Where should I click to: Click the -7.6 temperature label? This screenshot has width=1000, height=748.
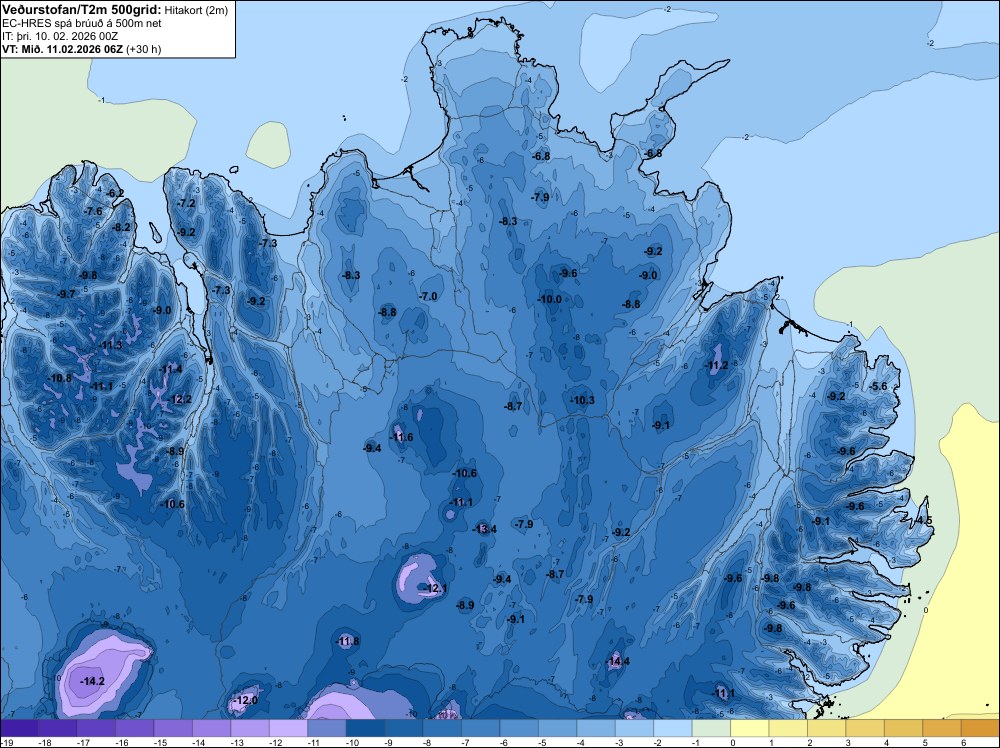point(93,211)
